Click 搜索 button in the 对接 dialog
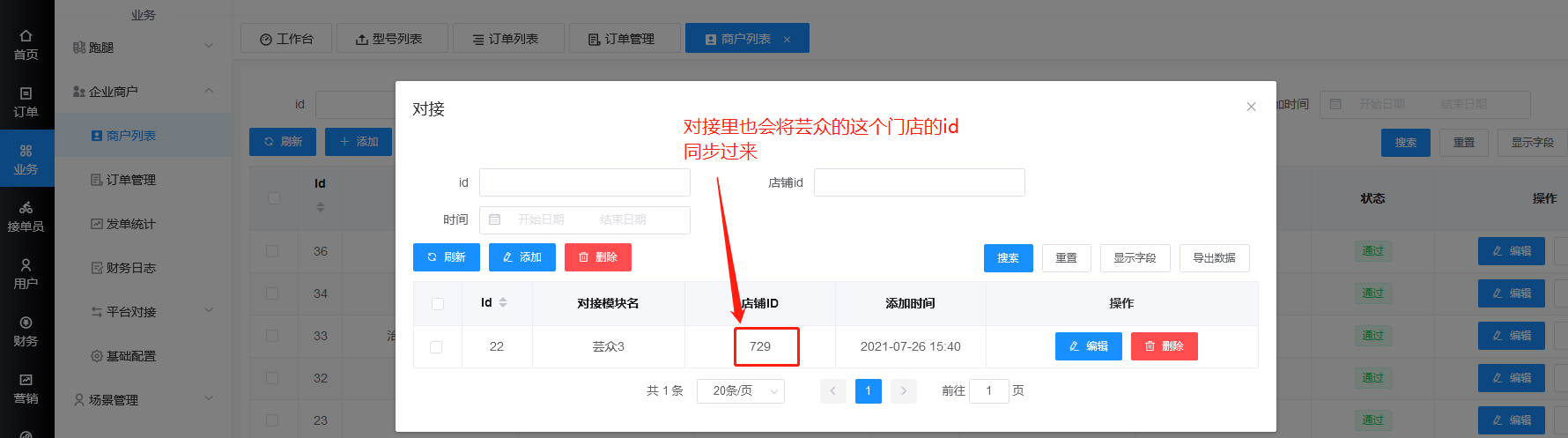Screen dimensions: 1568x438 point(1009,258)
